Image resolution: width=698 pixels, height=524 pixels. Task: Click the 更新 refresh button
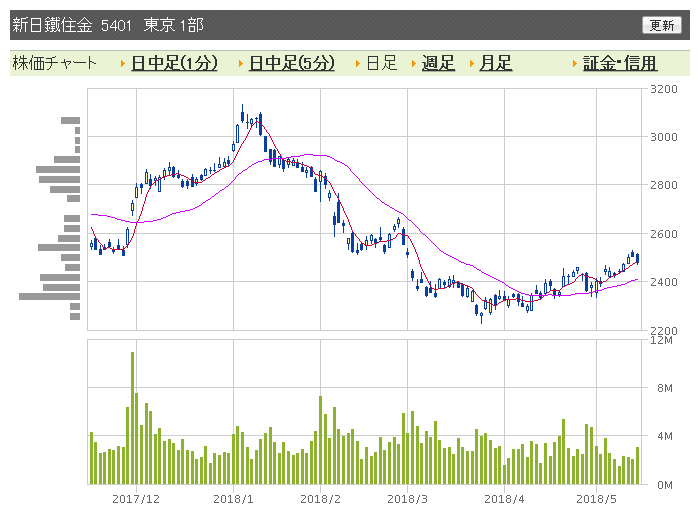(661, 25)
